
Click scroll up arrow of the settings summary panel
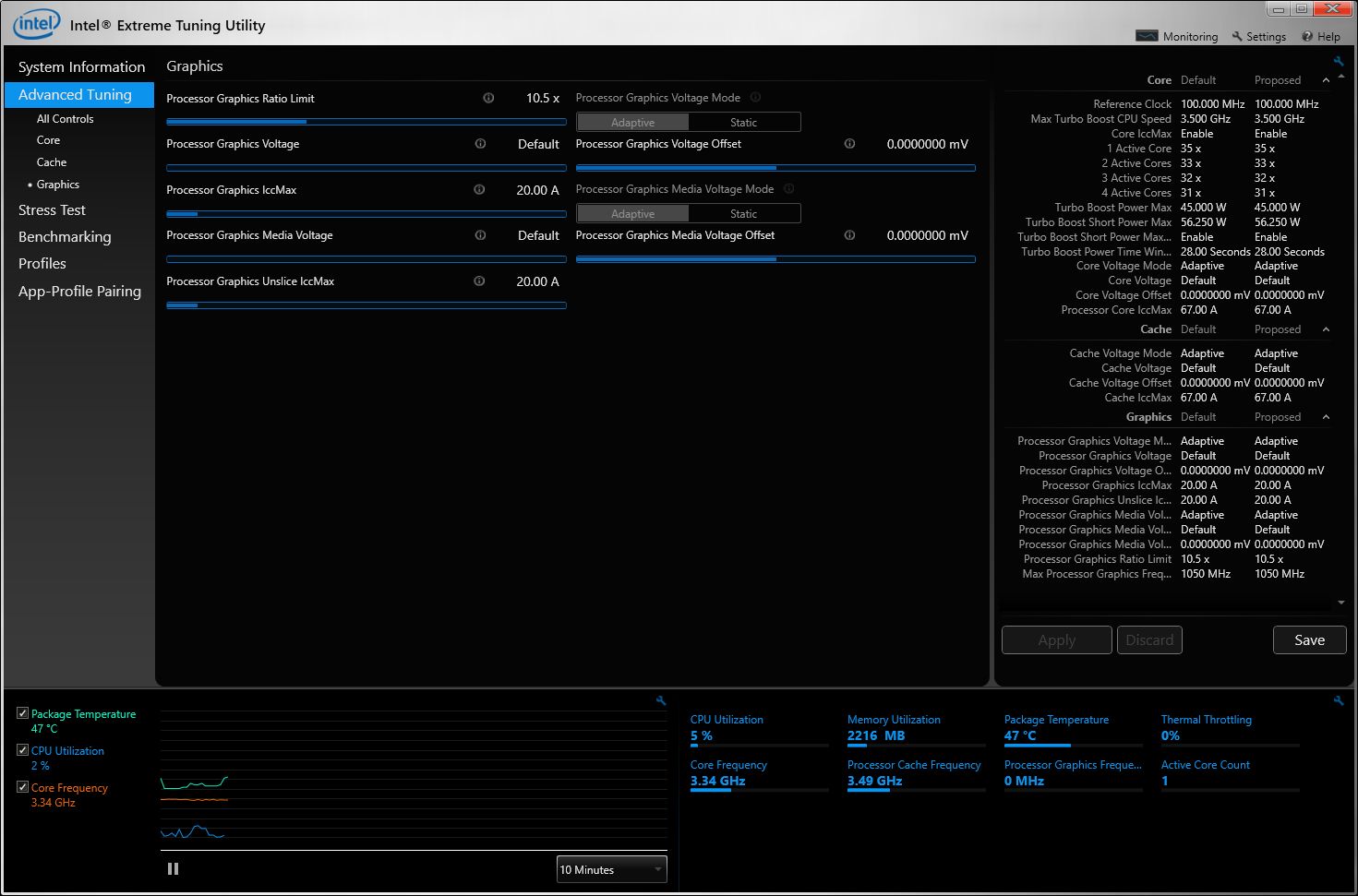pos(1341,77)
